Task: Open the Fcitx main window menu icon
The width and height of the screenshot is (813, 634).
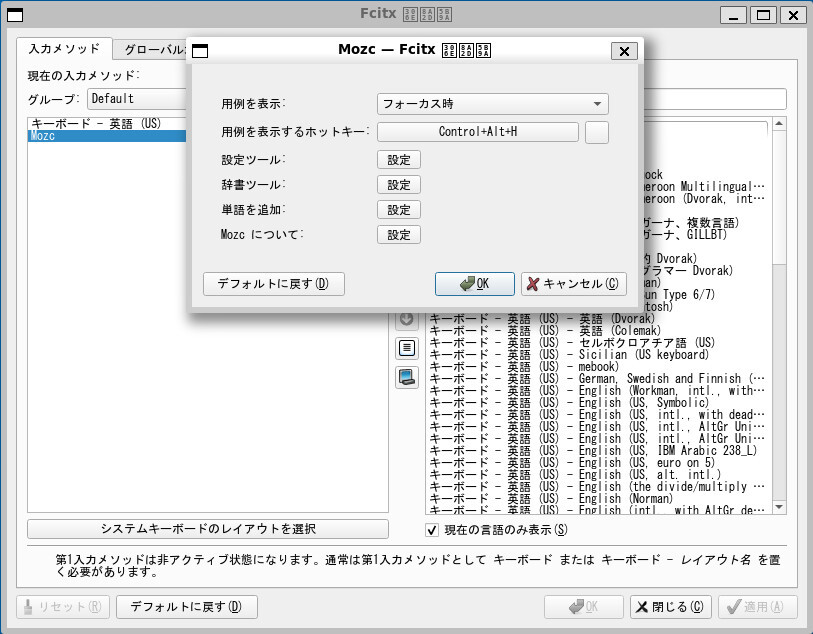Action: 15,15
